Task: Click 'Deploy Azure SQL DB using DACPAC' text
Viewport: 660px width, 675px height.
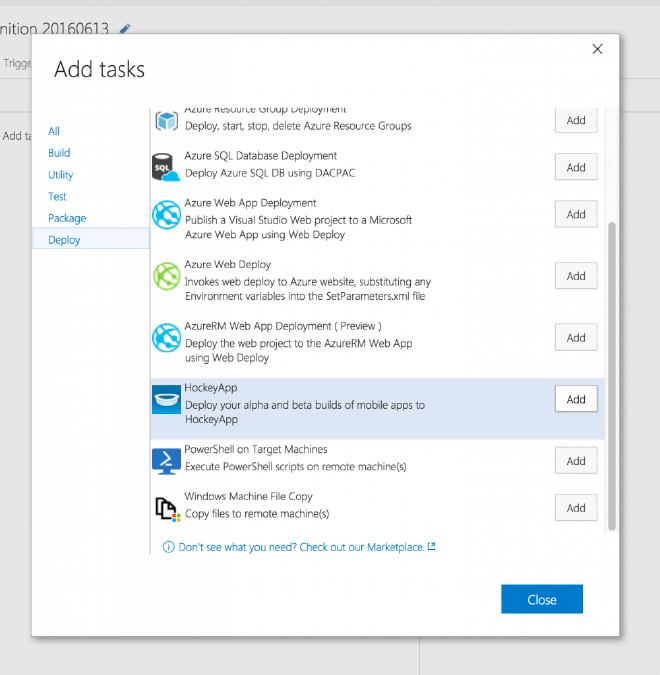Action: [270, 173]
